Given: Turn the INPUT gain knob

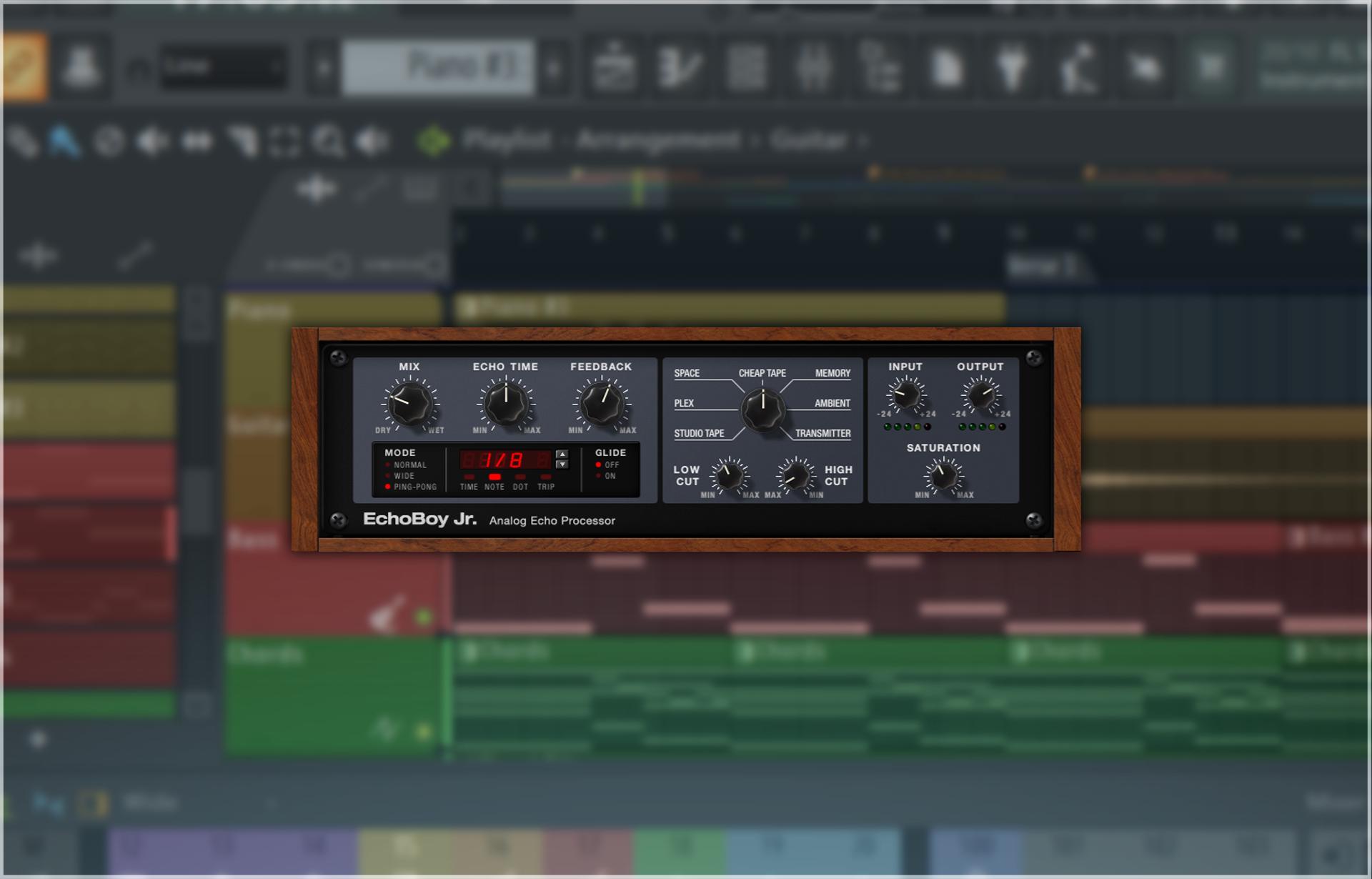Looking at the screenshot, I should (x=905, y=394).
